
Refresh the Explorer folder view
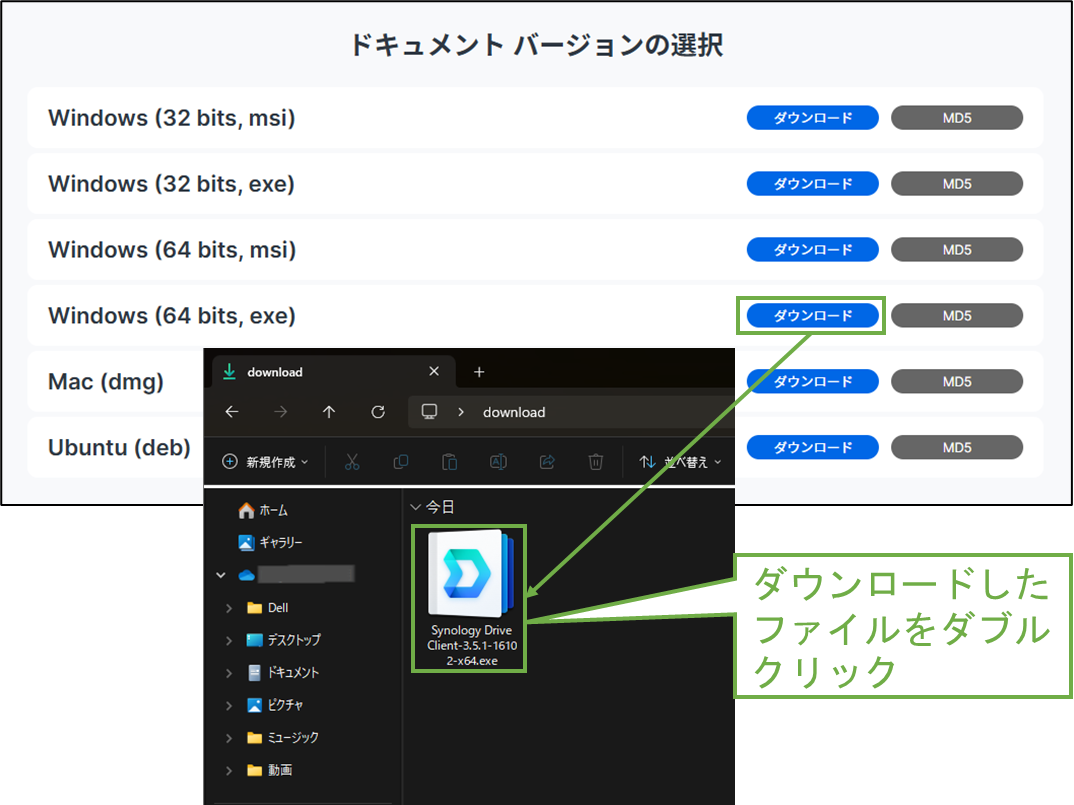(378, 412)
